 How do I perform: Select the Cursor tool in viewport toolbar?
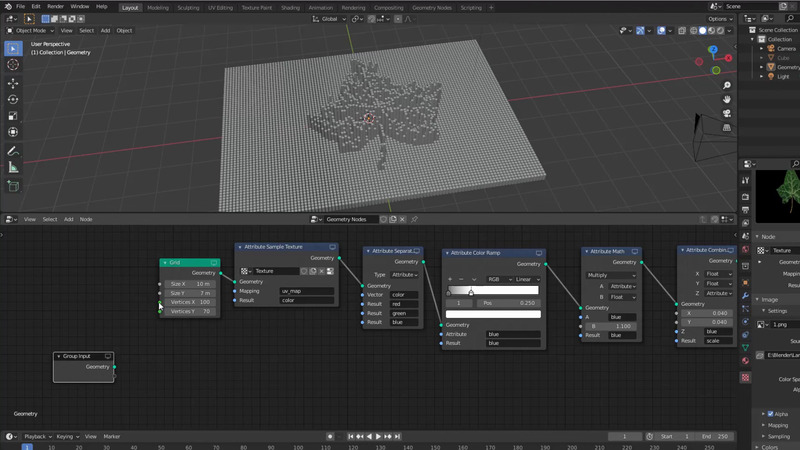pos(13,65)
